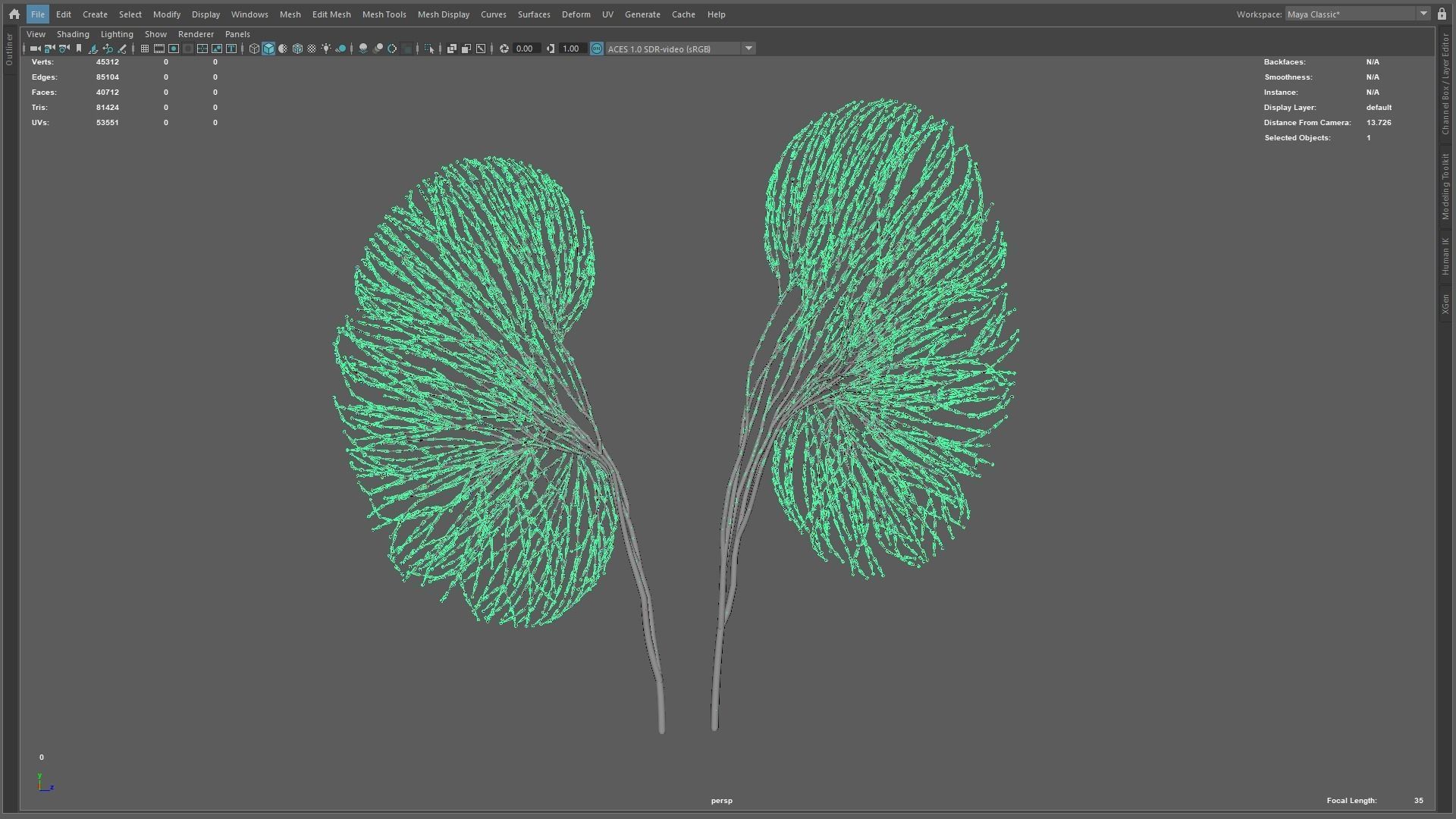Image resolution: width=1456 pixels, height=819 pixels.
Task: Click the Verts count 45312
Action: 107,62
